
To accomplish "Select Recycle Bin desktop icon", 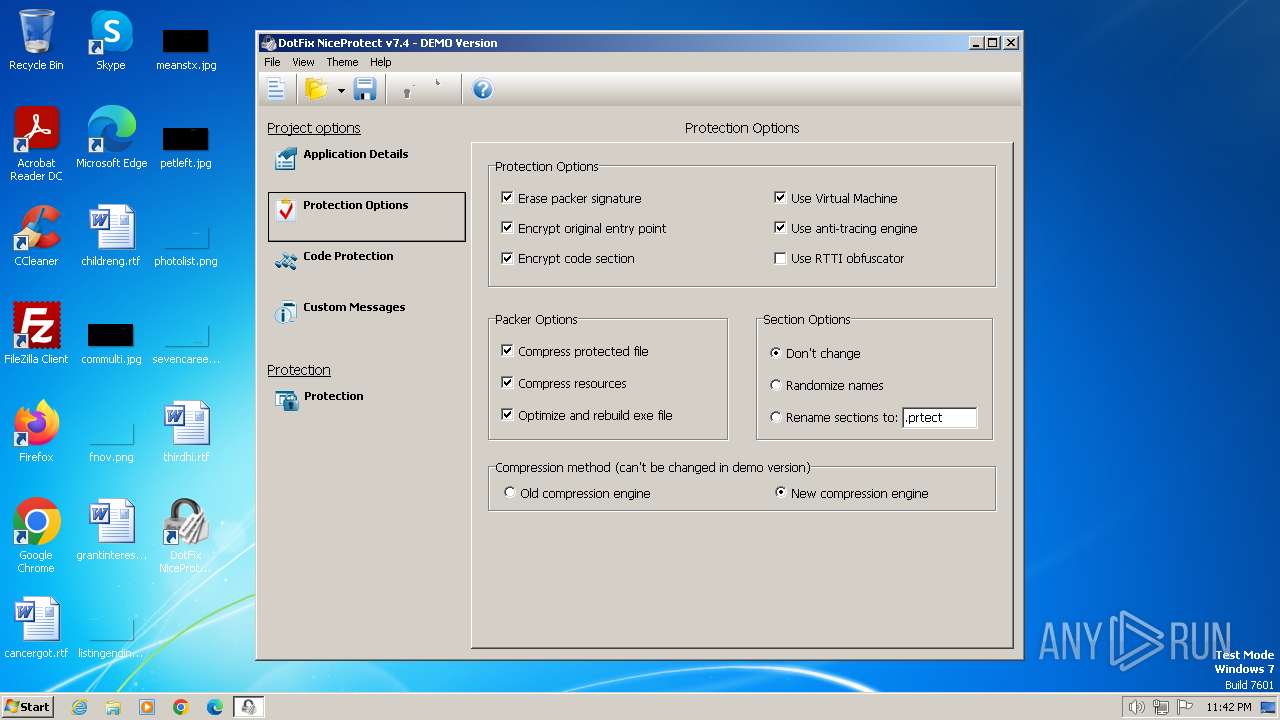I will (x=36, y=40).
